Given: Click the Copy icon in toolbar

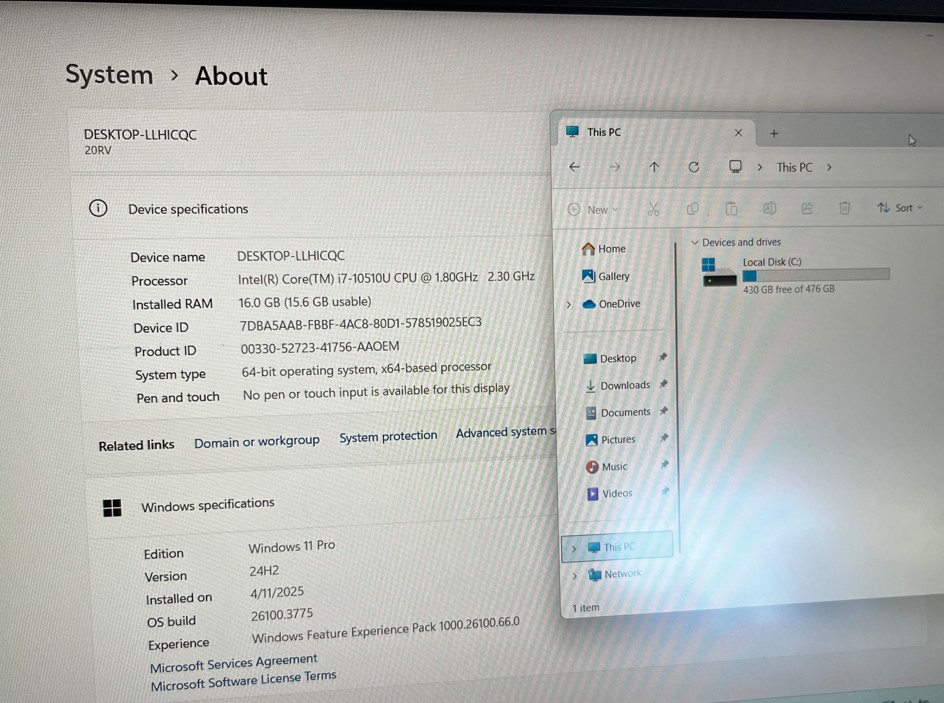Looking at the screenshot, I should [x=692, y=209].
